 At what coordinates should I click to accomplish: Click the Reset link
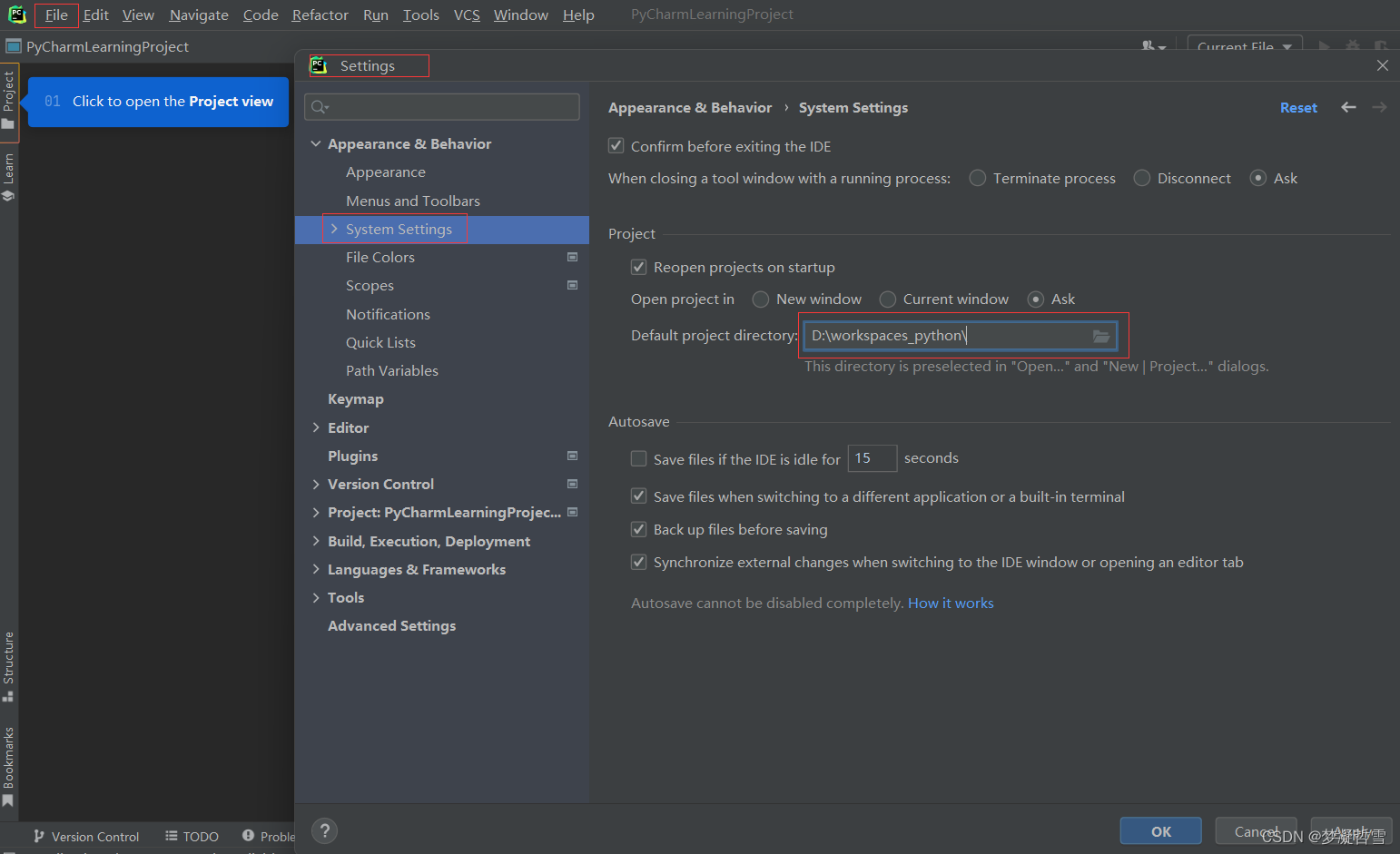click(1298, 107)
